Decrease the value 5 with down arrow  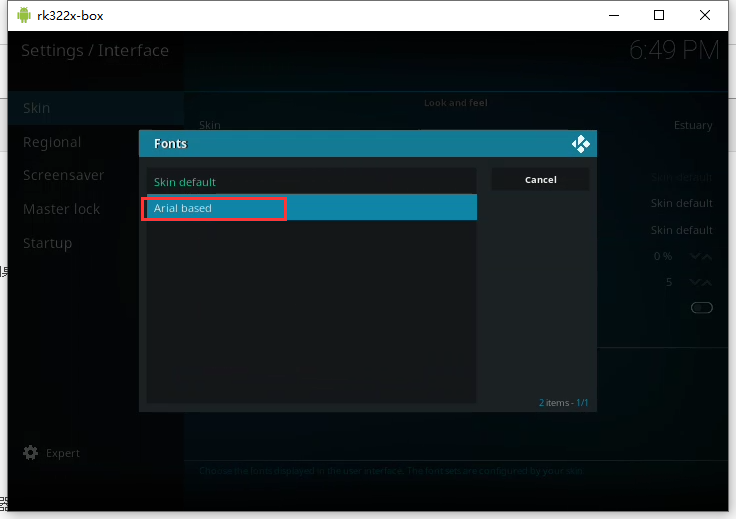[695, 282]
